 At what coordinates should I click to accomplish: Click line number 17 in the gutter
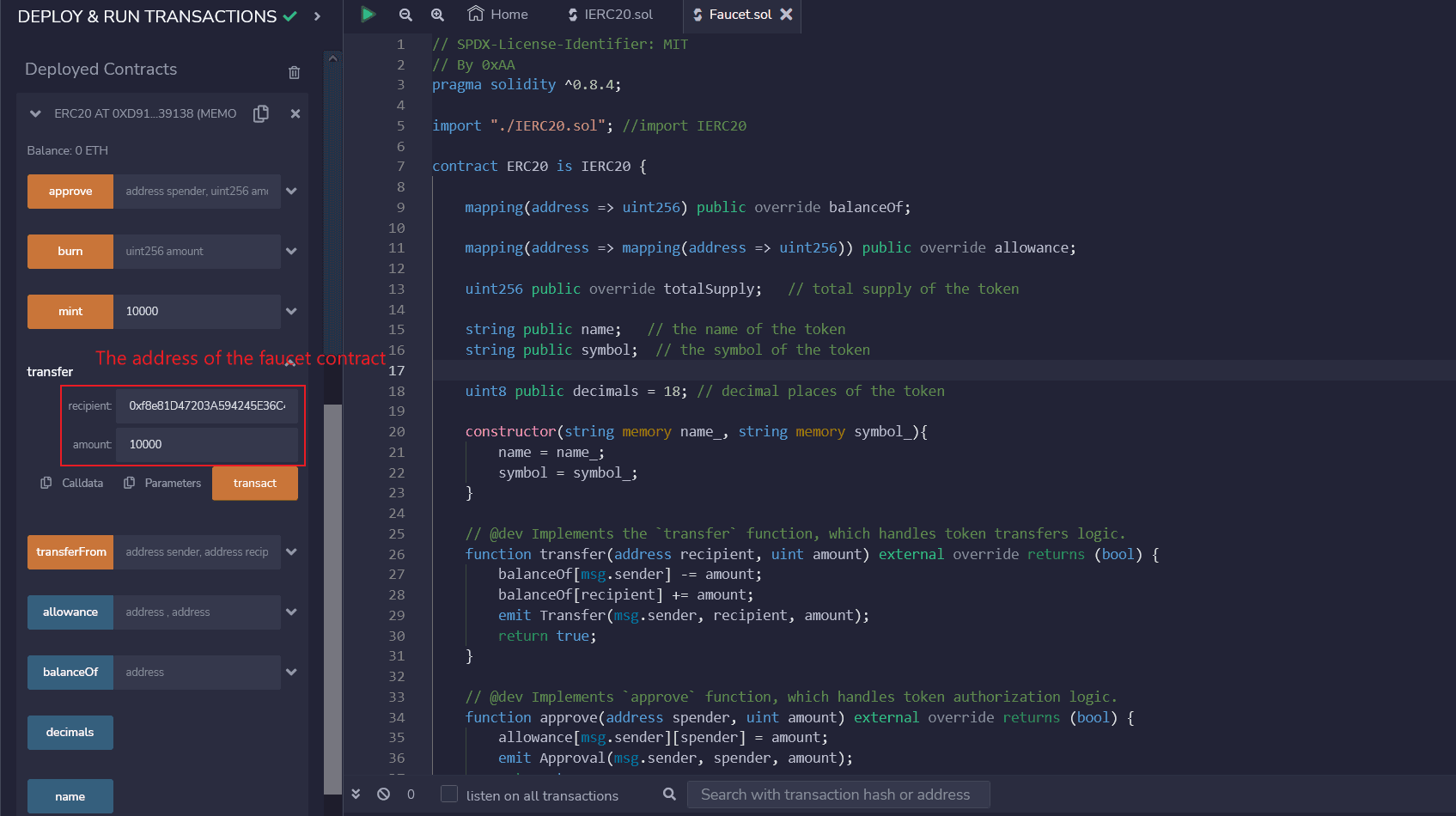coord(396,371)
